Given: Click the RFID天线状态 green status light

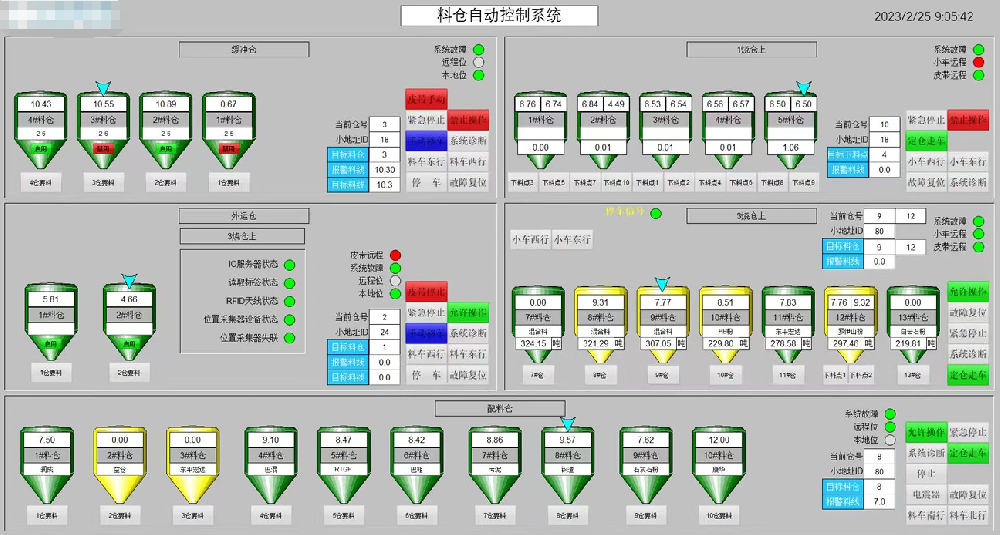Looking at the screenshot, I should [x=289, y=301].
